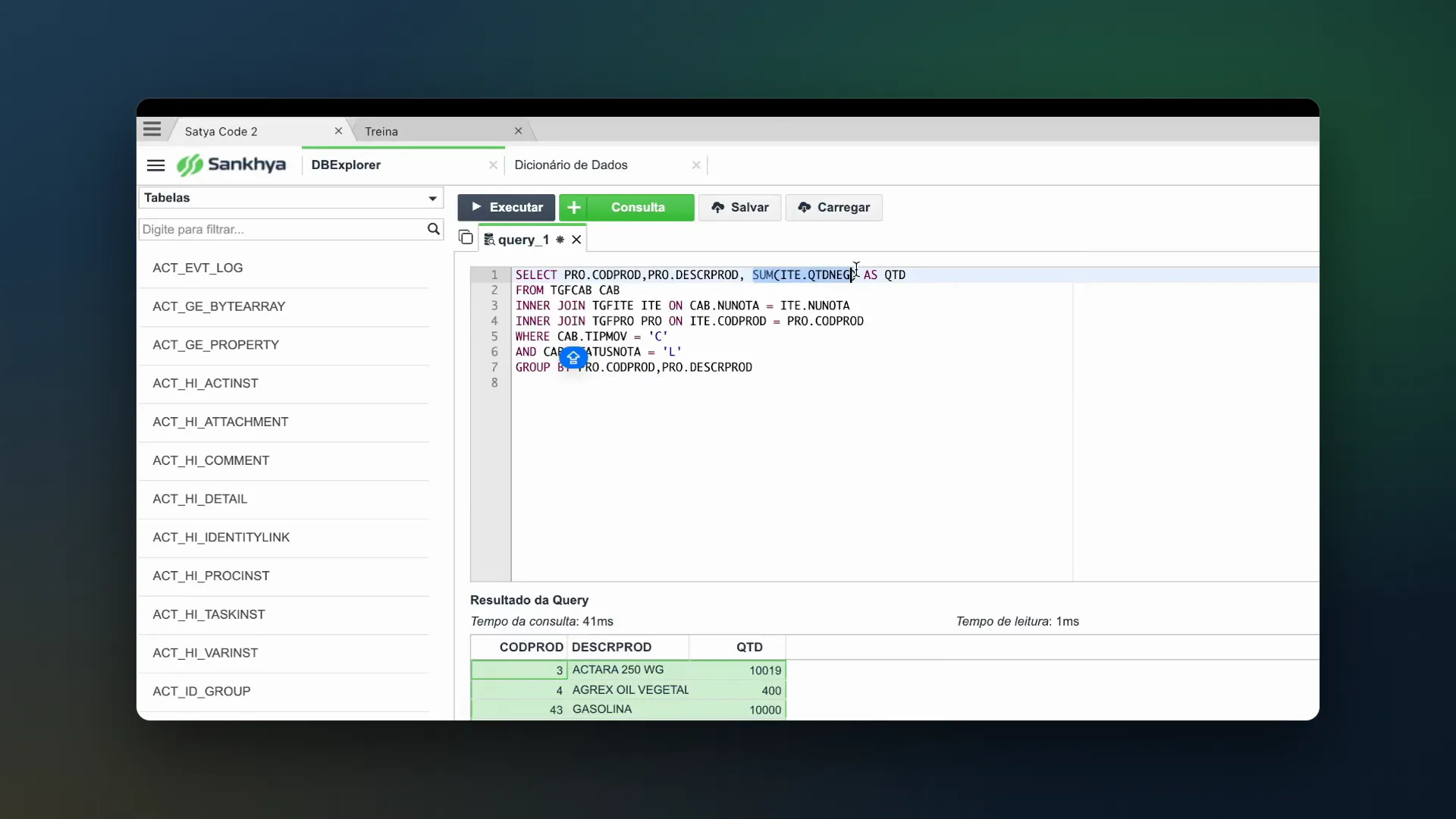Close the query_1 tab
The image size is (1456, 819).
pyautogui.click(x=576, y=240)
